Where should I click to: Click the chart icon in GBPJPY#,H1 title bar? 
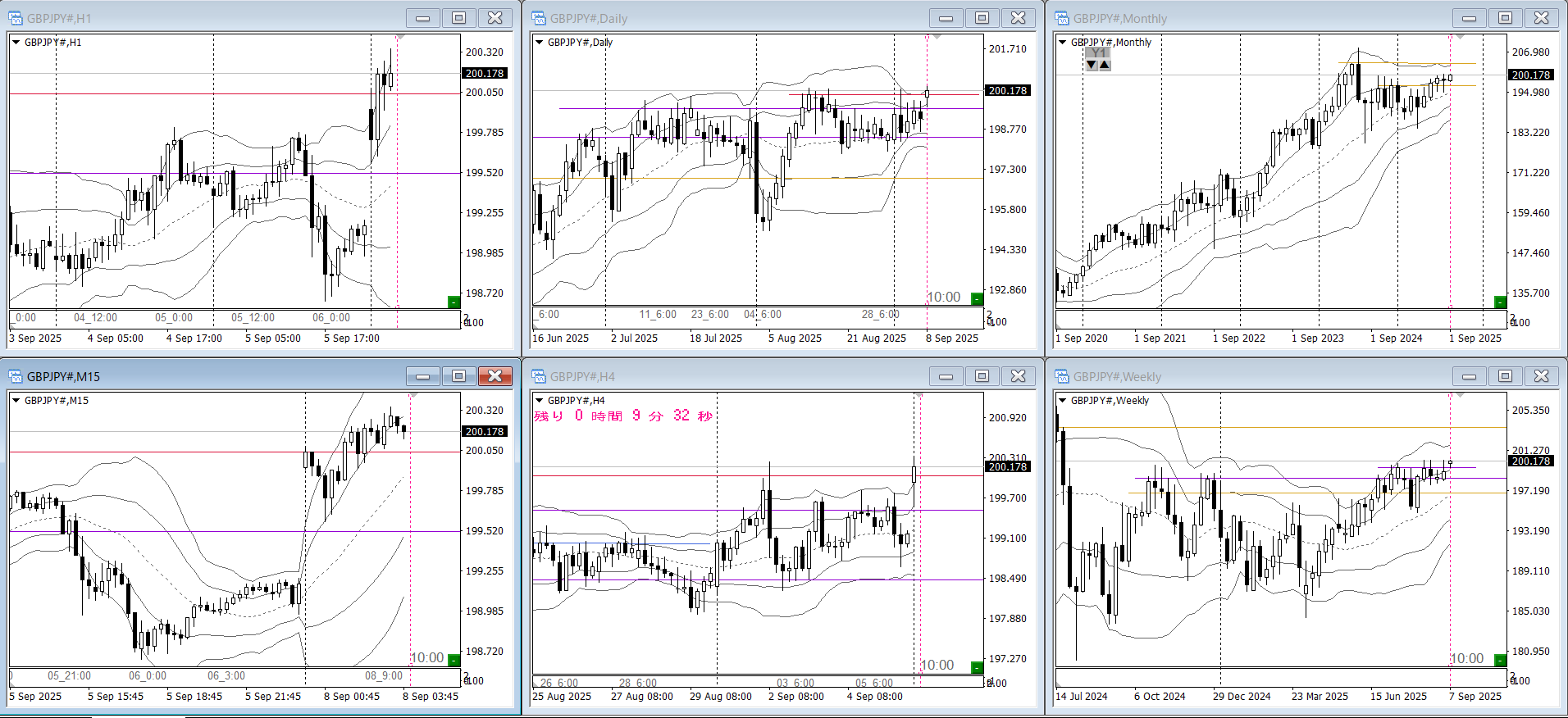tap(16, 18)
